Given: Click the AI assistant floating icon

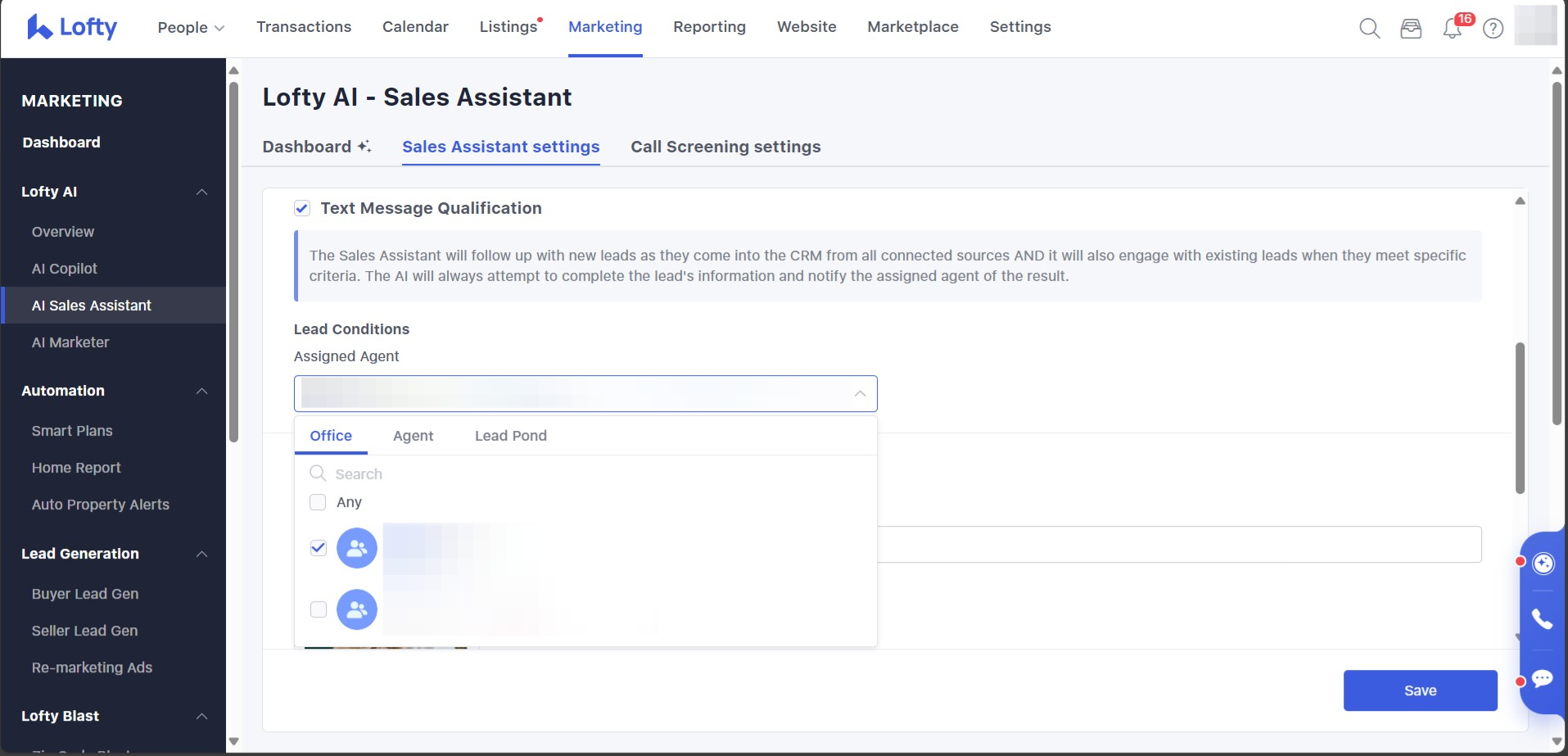Looking at the screenshot, I should 1543,564.
